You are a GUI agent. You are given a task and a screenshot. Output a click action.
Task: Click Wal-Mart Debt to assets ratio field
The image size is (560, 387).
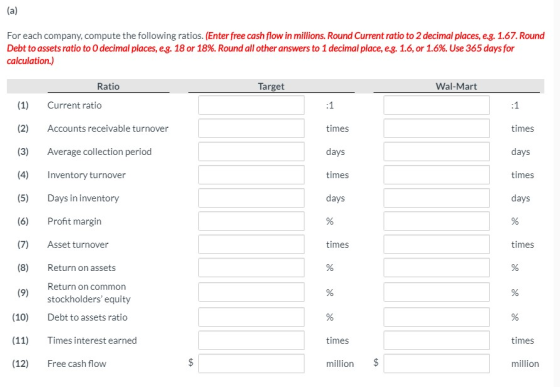(436, 317)
